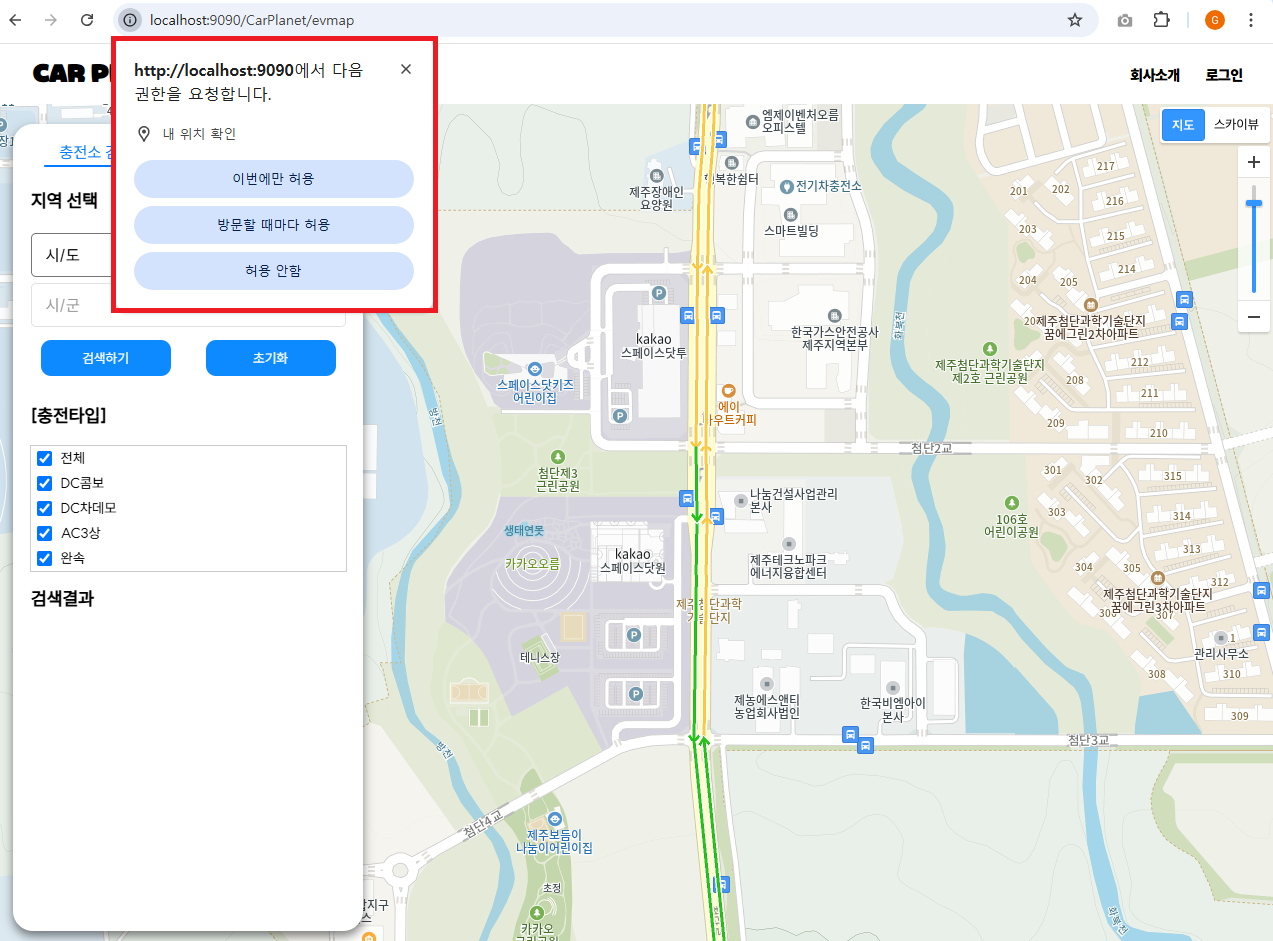Click the map zoom in plus button
Image resolution: width=1273 pixels, height=941 pixels.
1254,162
